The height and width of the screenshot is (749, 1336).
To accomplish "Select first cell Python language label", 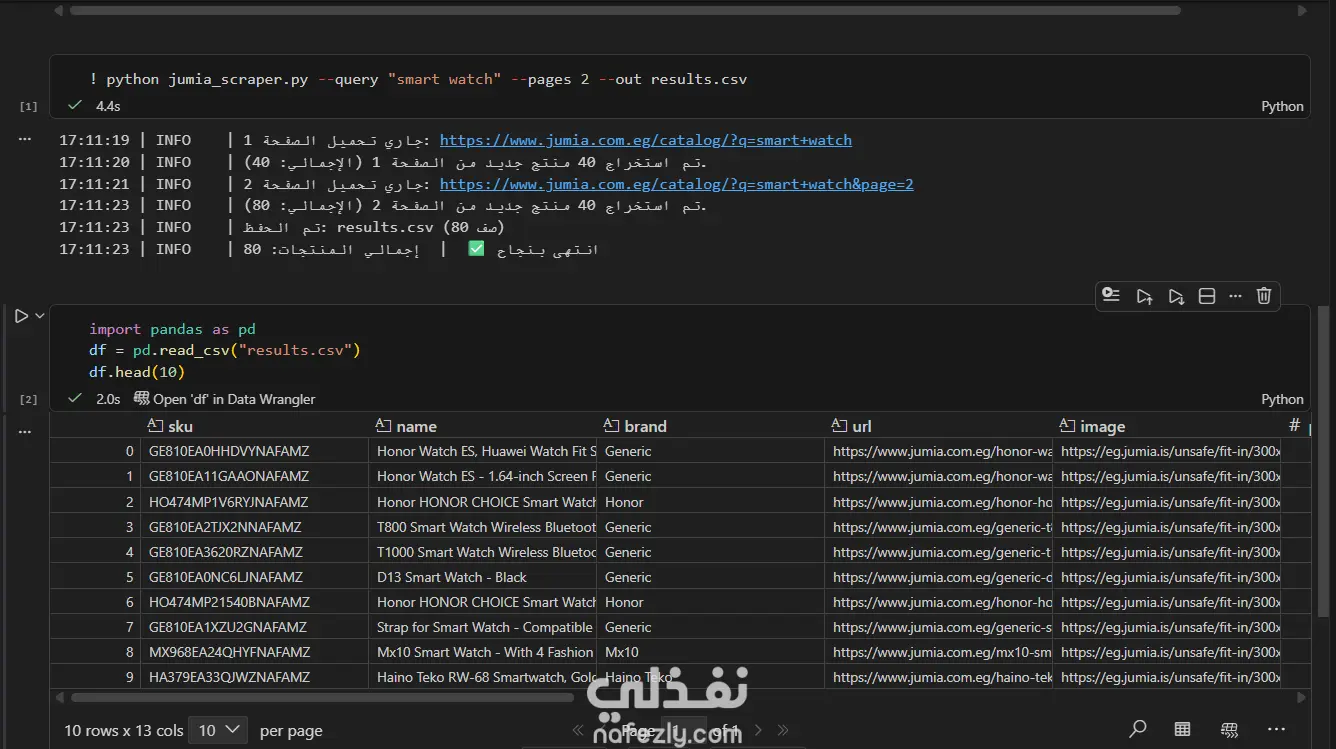I will 1282,106.
